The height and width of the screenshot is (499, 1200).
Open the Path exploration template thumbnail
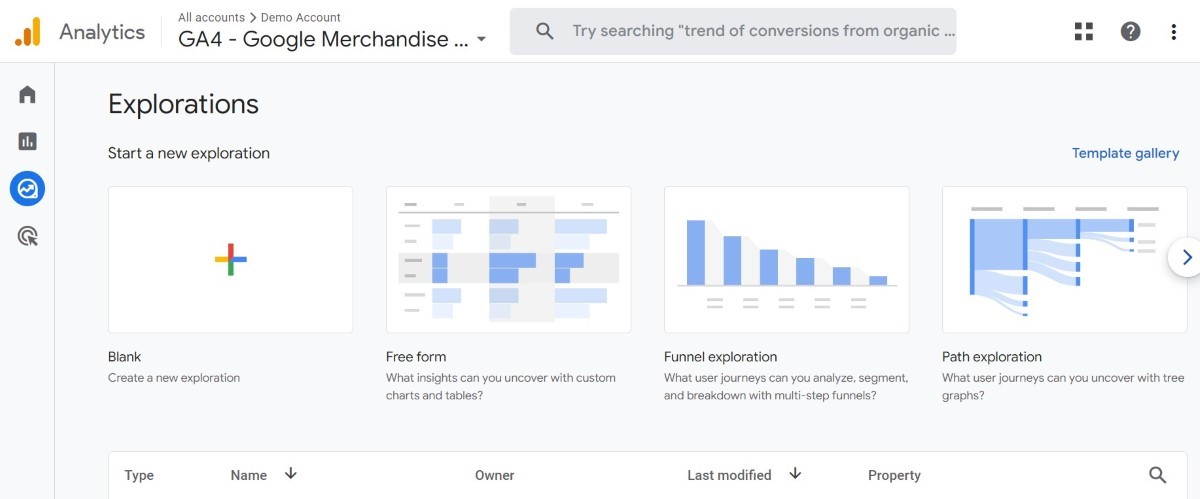pos(1064,259)
